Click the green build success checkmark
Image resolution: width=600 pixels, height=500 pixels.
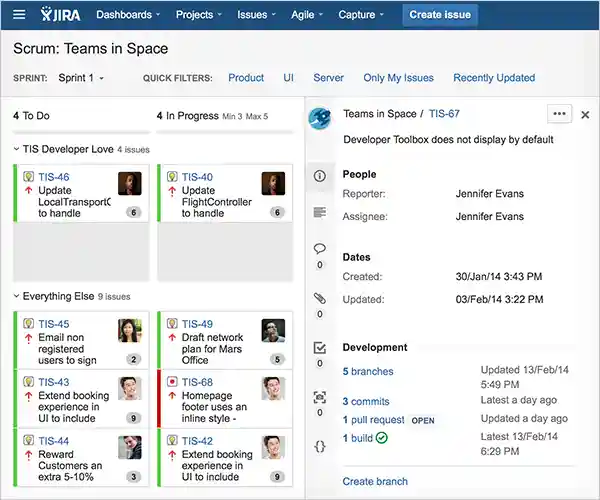[382, 438]
